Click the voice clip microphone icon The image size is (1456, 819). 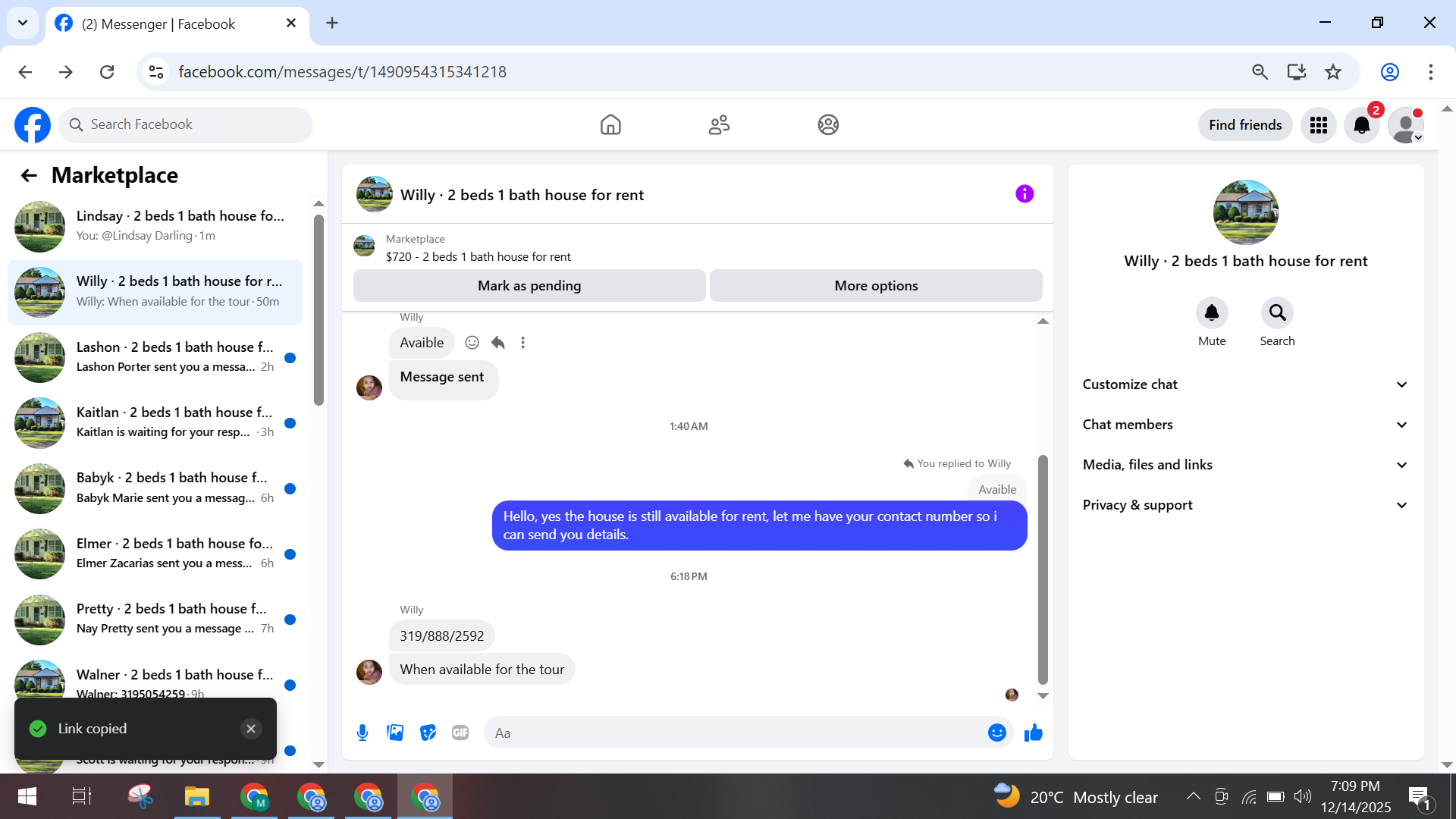tap(362, 733)
